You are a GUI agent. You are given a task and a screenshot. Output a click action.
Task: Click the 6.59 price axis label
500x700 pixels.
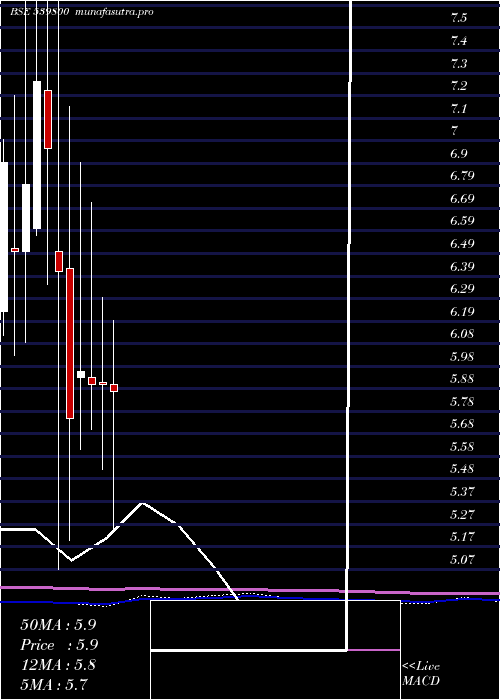[x=462, y=221]
